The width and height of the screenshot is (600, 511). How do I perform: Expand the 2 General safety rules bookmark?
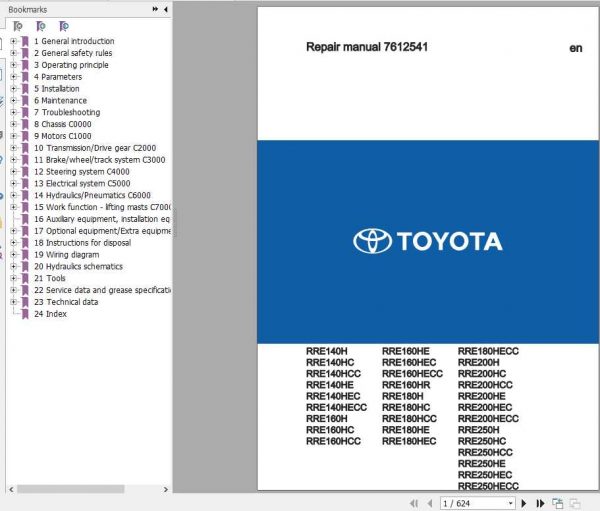click(x=13, y=53)
